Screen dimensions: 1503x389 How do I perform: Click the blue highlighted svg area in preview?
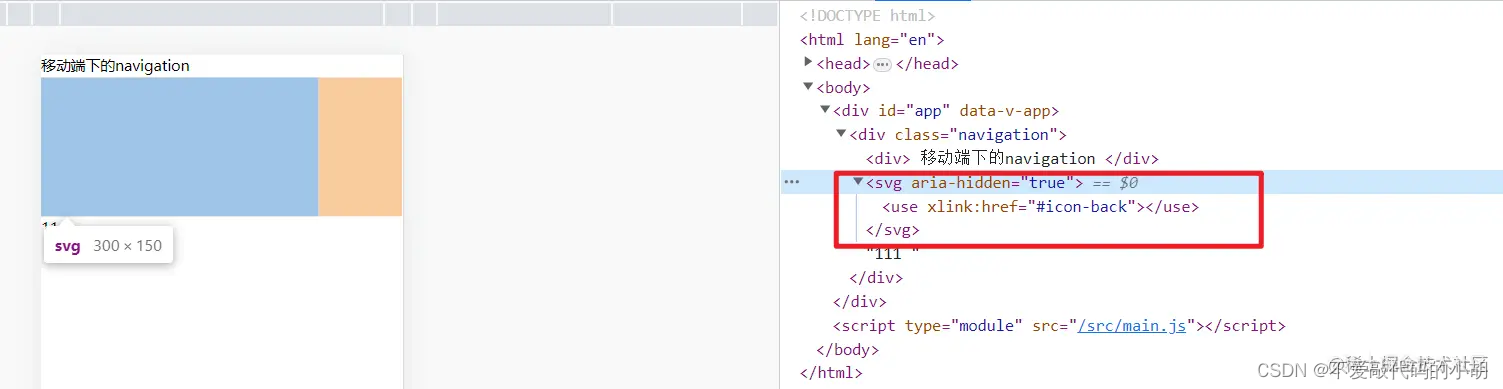click(179, 147)
